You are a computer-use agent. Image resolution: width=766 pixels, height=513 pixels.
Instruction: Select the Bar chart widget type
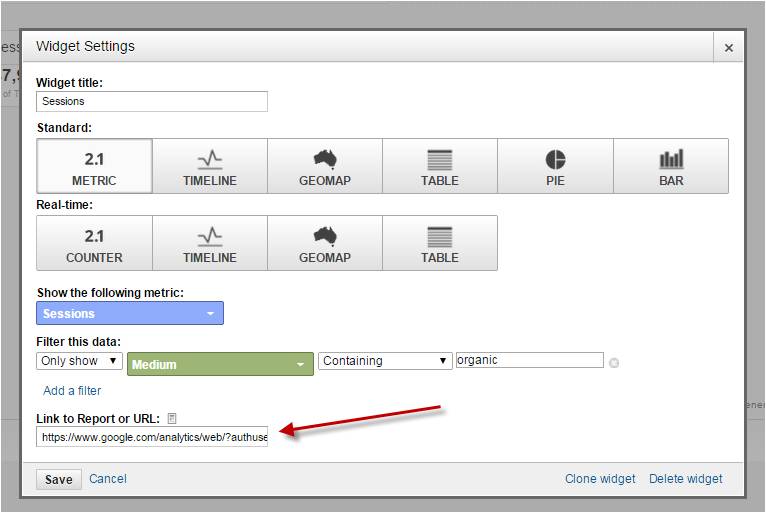tap(671, 166)
